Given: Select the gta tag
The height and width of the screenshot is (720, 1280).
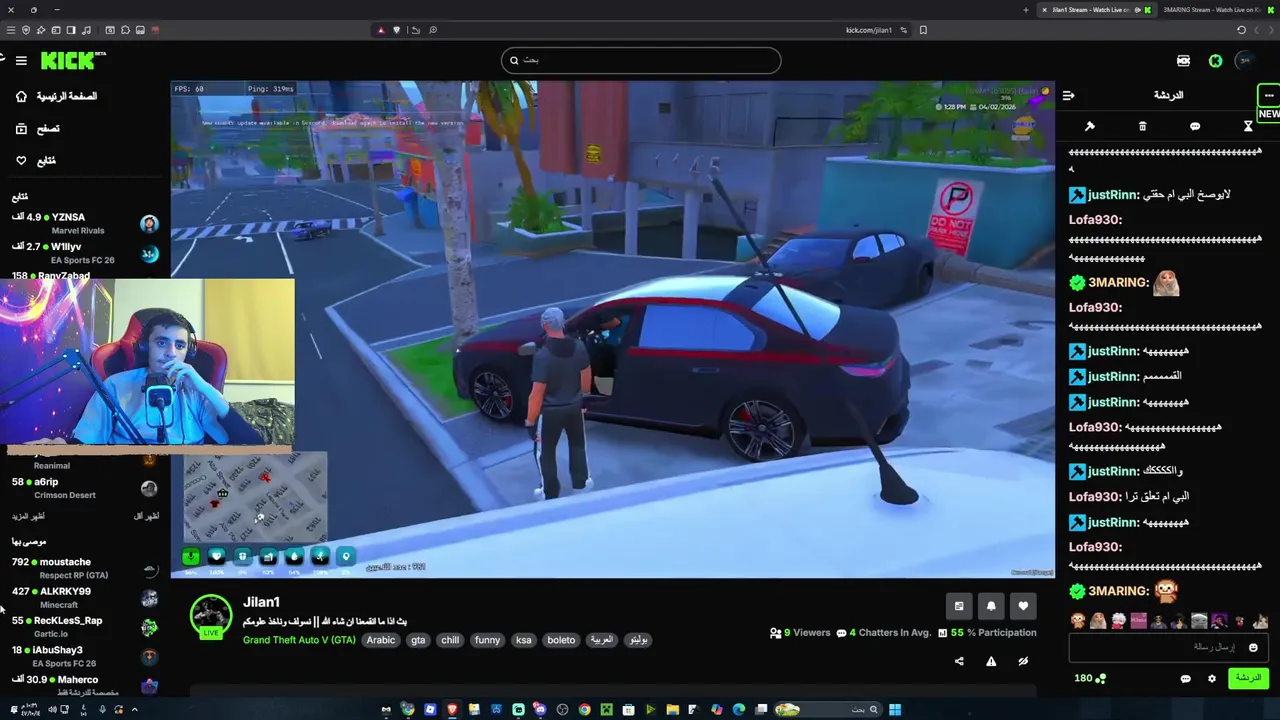Looking at the screenshot, I should tap(418, 640).
